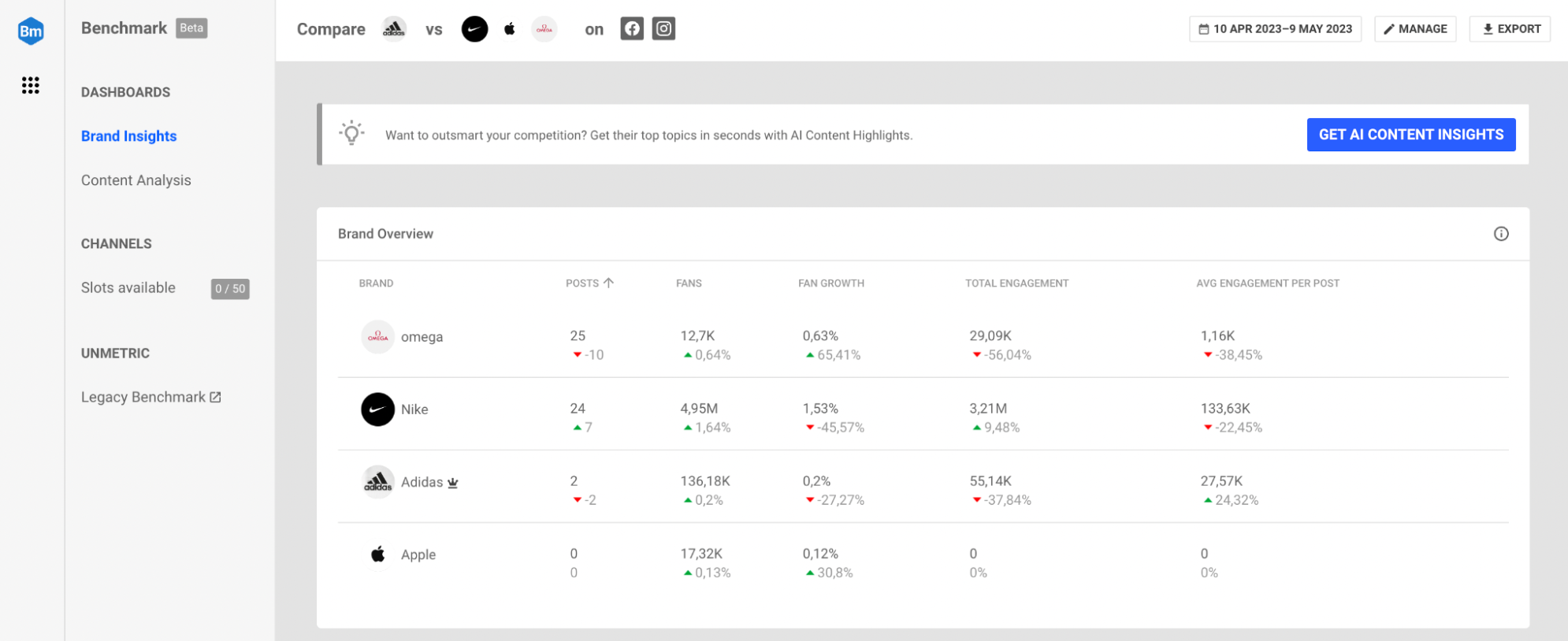Click omega's fans value 12,7K
Screen dimensions: 1568x641
point(698,335)
